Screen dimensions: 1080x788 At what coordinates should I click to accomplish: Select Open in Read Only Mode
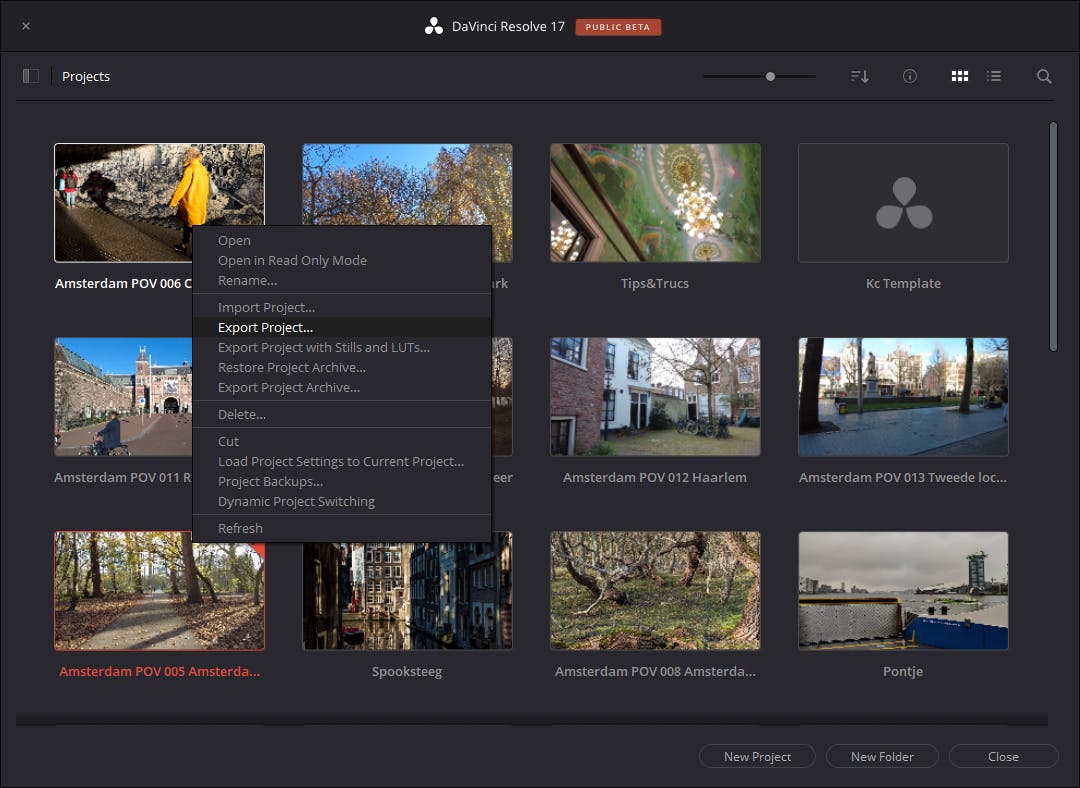pyautogui.click(x=292, y=260)
